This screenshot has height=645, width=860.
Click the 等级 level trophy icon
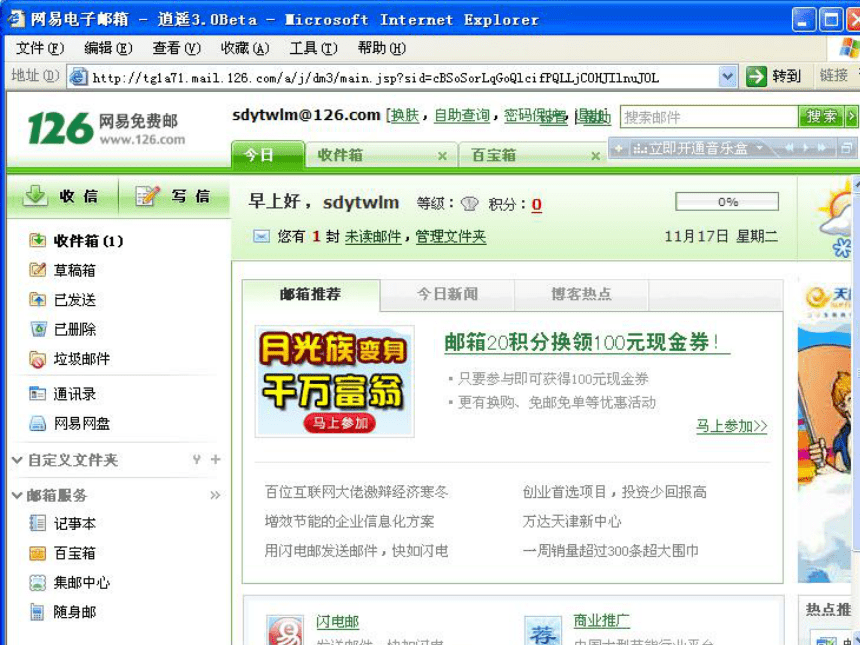(x=469, y=204)
